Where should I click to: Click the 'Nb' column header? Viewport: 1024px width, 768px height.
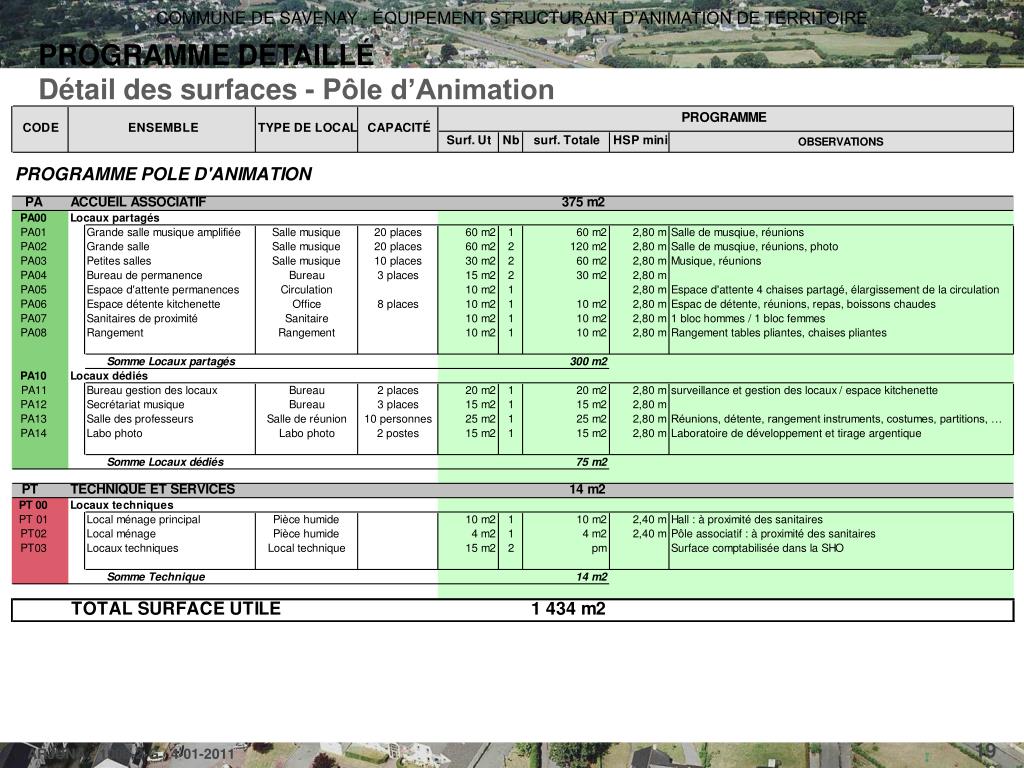pyautogui.click(x=511, y=140)
